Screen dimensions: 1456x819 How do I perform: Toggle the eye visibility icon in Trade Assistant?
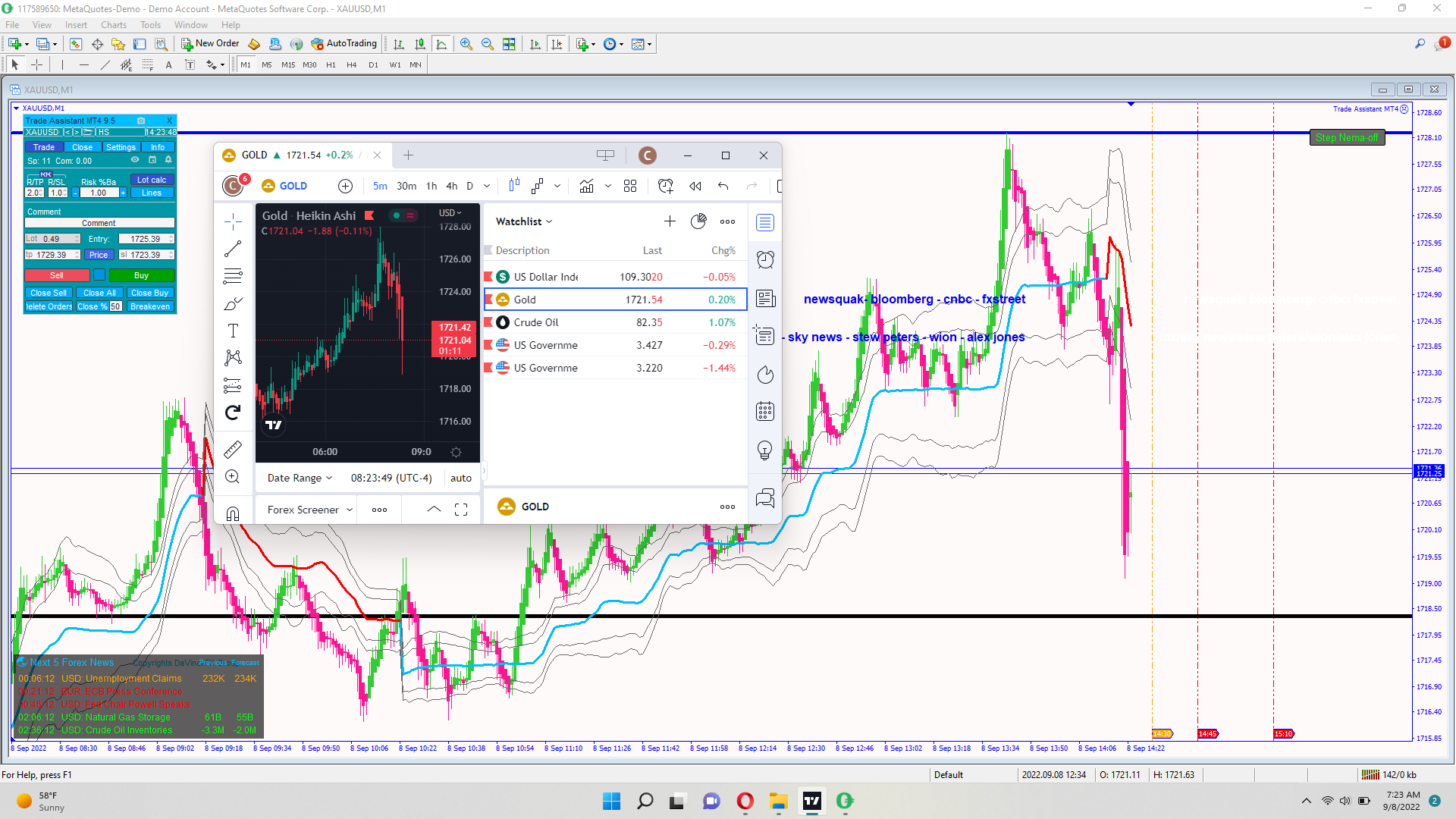(135, 160)
